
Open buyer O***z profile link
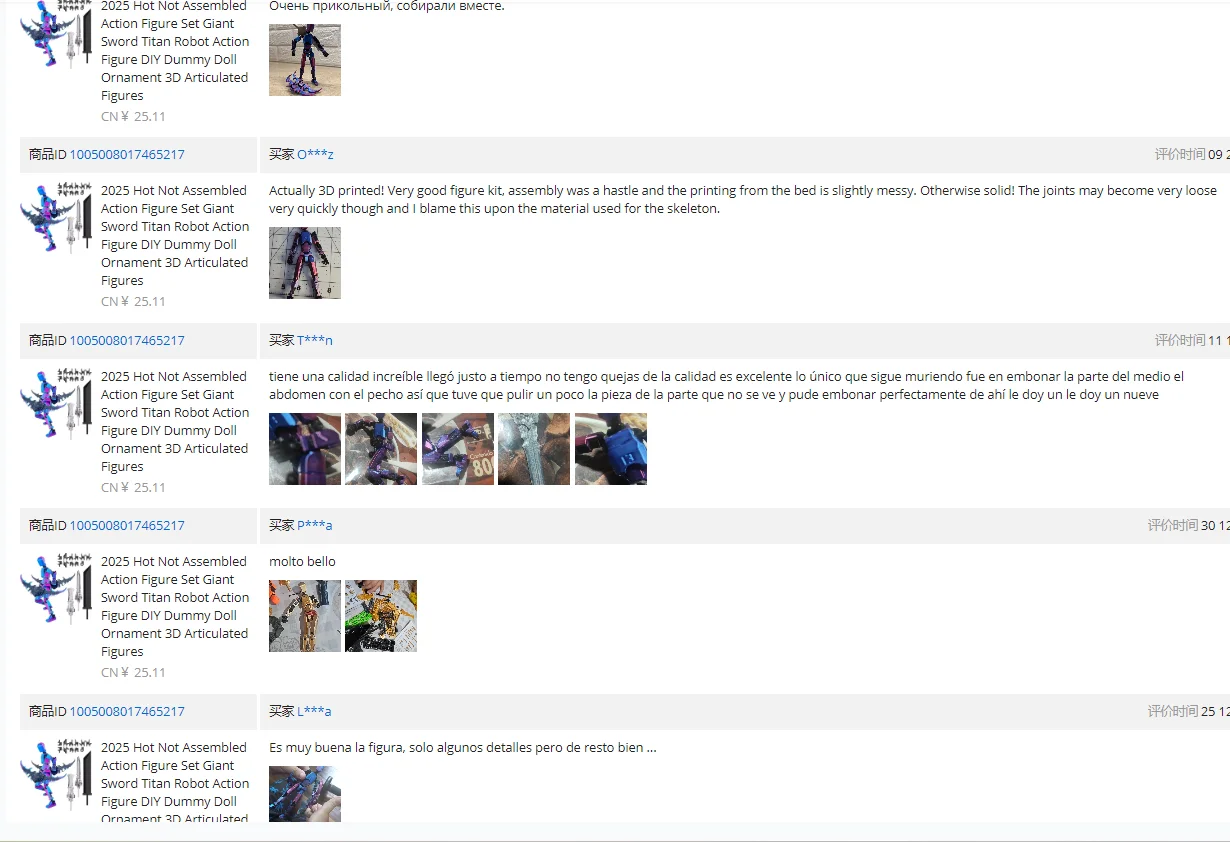point(315,154)
